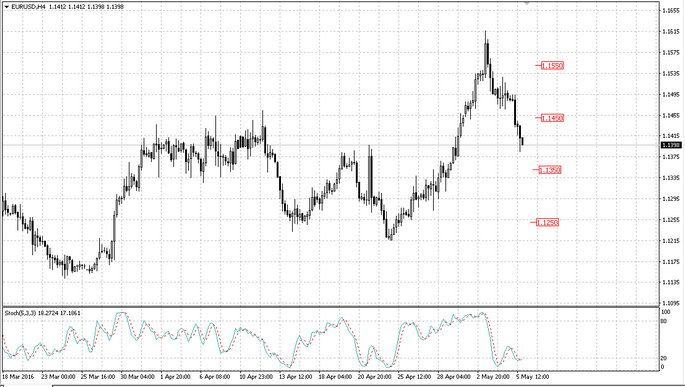Select the red 1.1350 price label
This screenshot has width=685, height=387.
click(550, 170)
